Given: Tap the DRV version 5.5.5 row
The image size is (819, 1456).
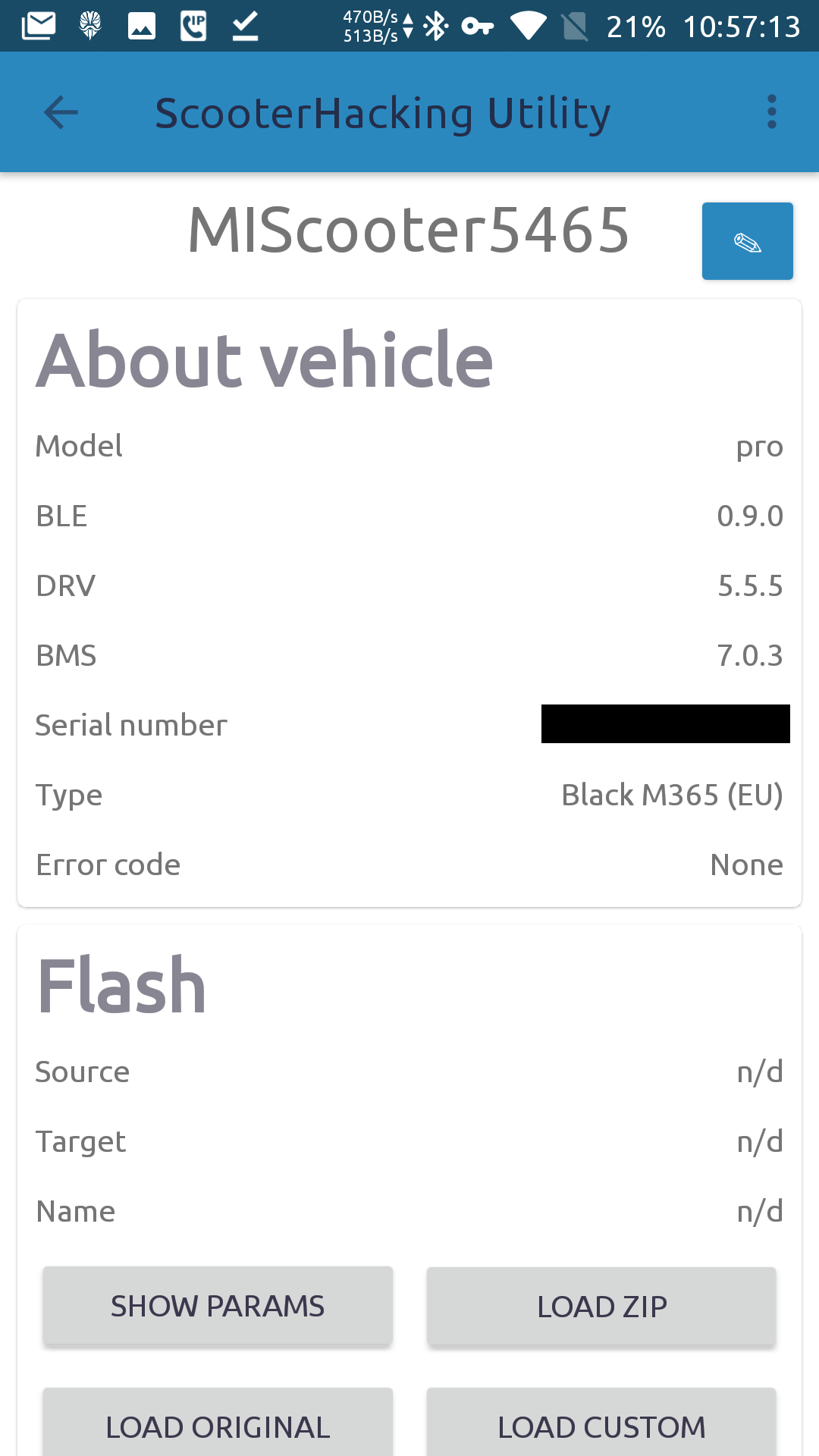Looking at the screenshot, I should 409,586.
